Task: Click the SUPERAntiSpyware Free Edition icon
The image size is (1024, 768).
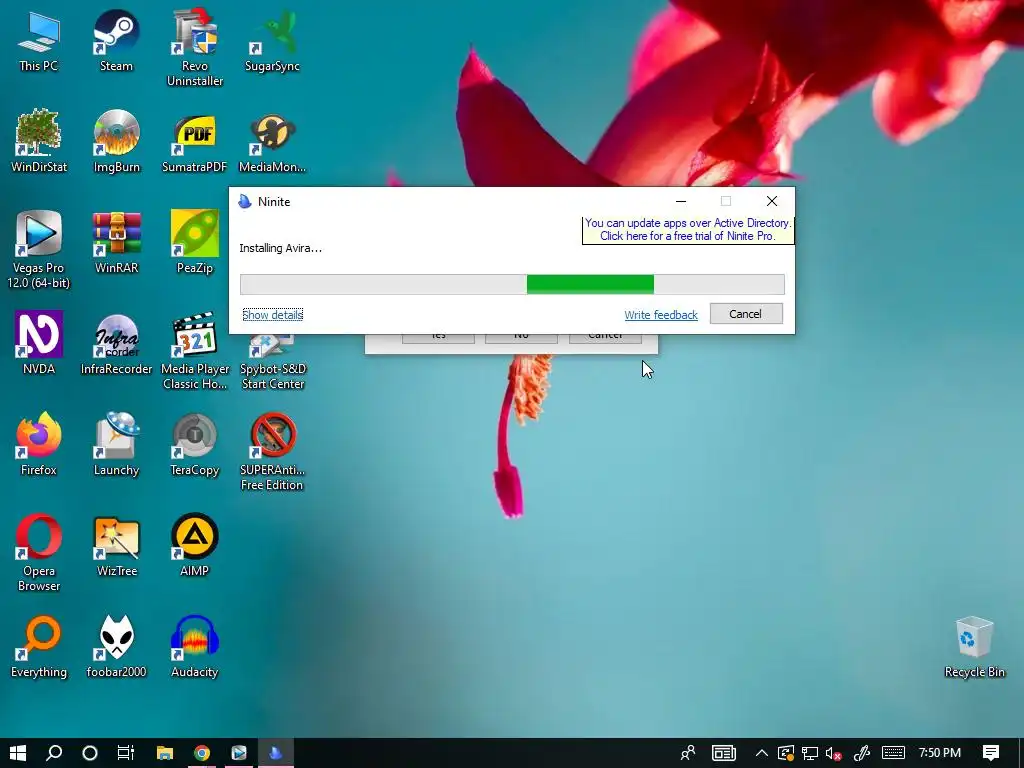Action: tap(272, 452)
